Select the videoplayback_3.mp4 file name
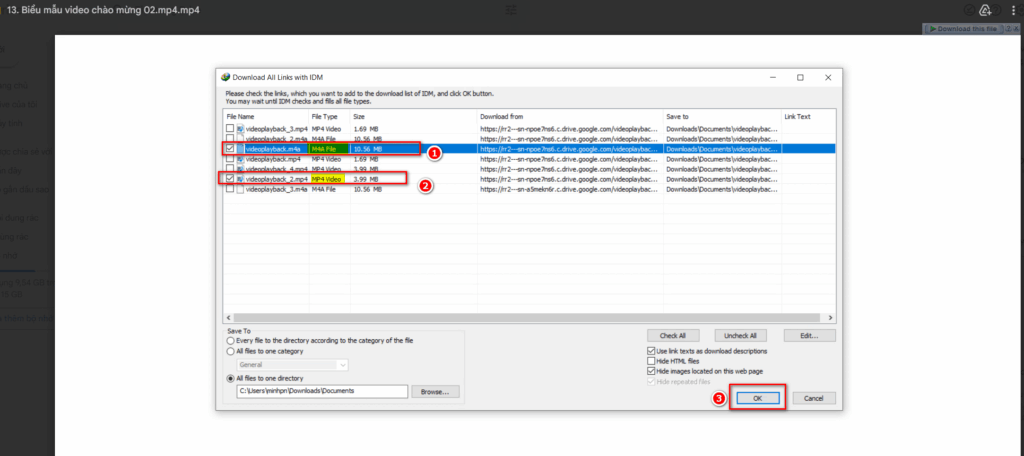The height and width of the screenshot is (456, 1024). point(276,129)
